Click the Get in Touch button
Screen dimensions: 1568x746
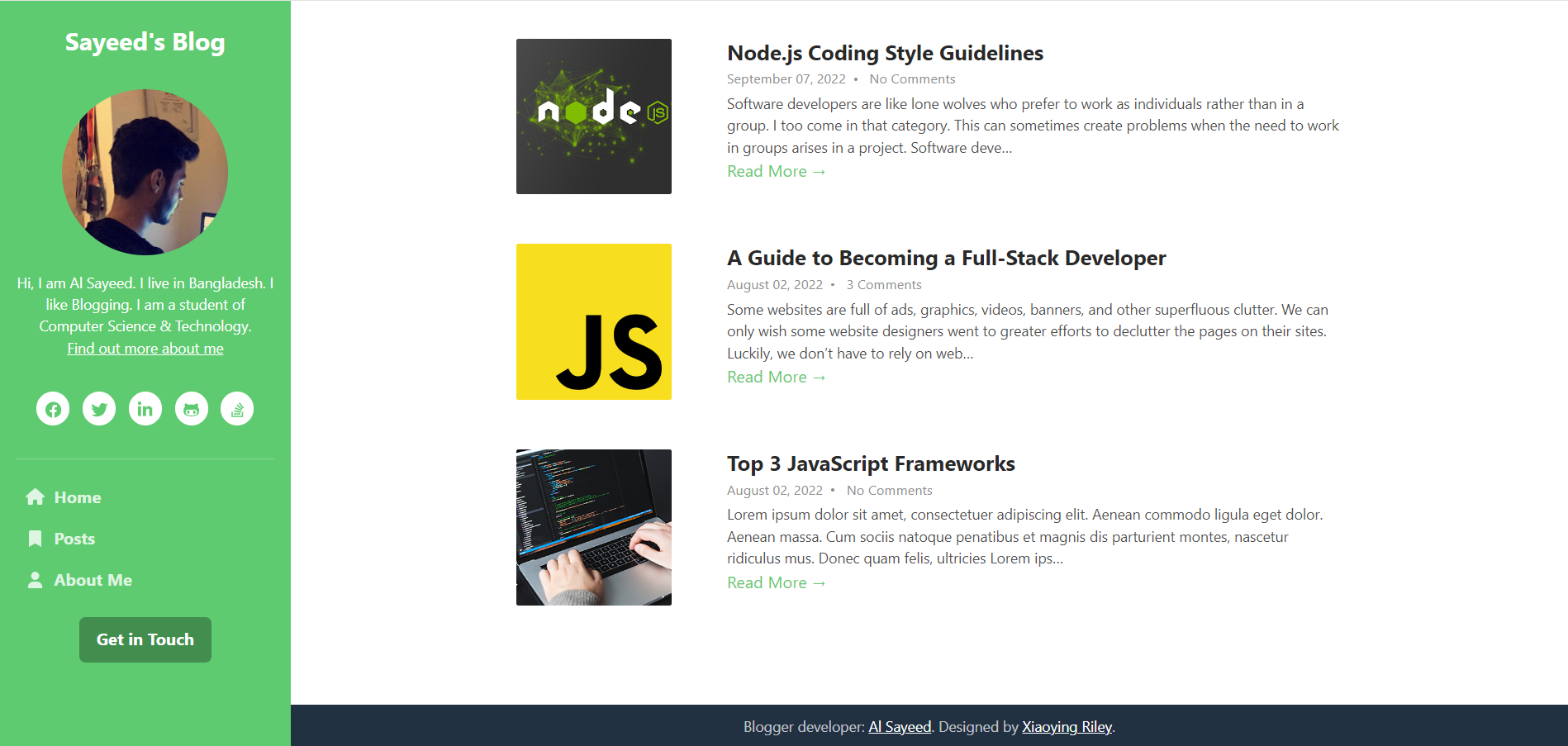[145, 639]
